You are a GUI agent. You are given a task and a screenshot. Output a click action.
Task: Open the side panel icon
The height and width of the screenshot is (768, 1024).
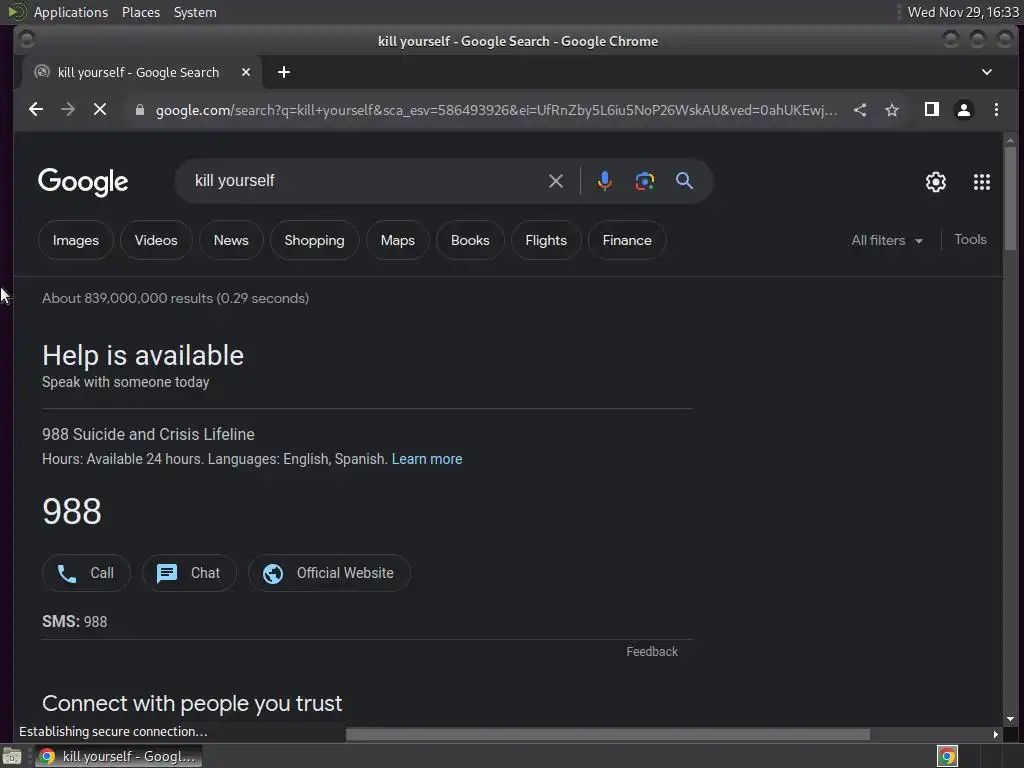click(932, 110)
